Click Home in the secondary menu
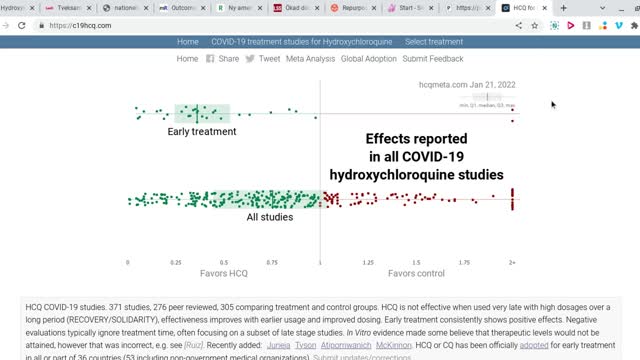 [187, 59]
